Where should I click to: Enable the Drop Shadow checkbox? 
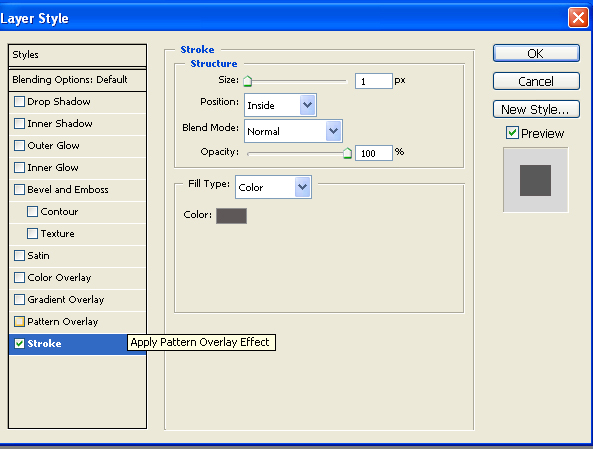pos(19,102)
